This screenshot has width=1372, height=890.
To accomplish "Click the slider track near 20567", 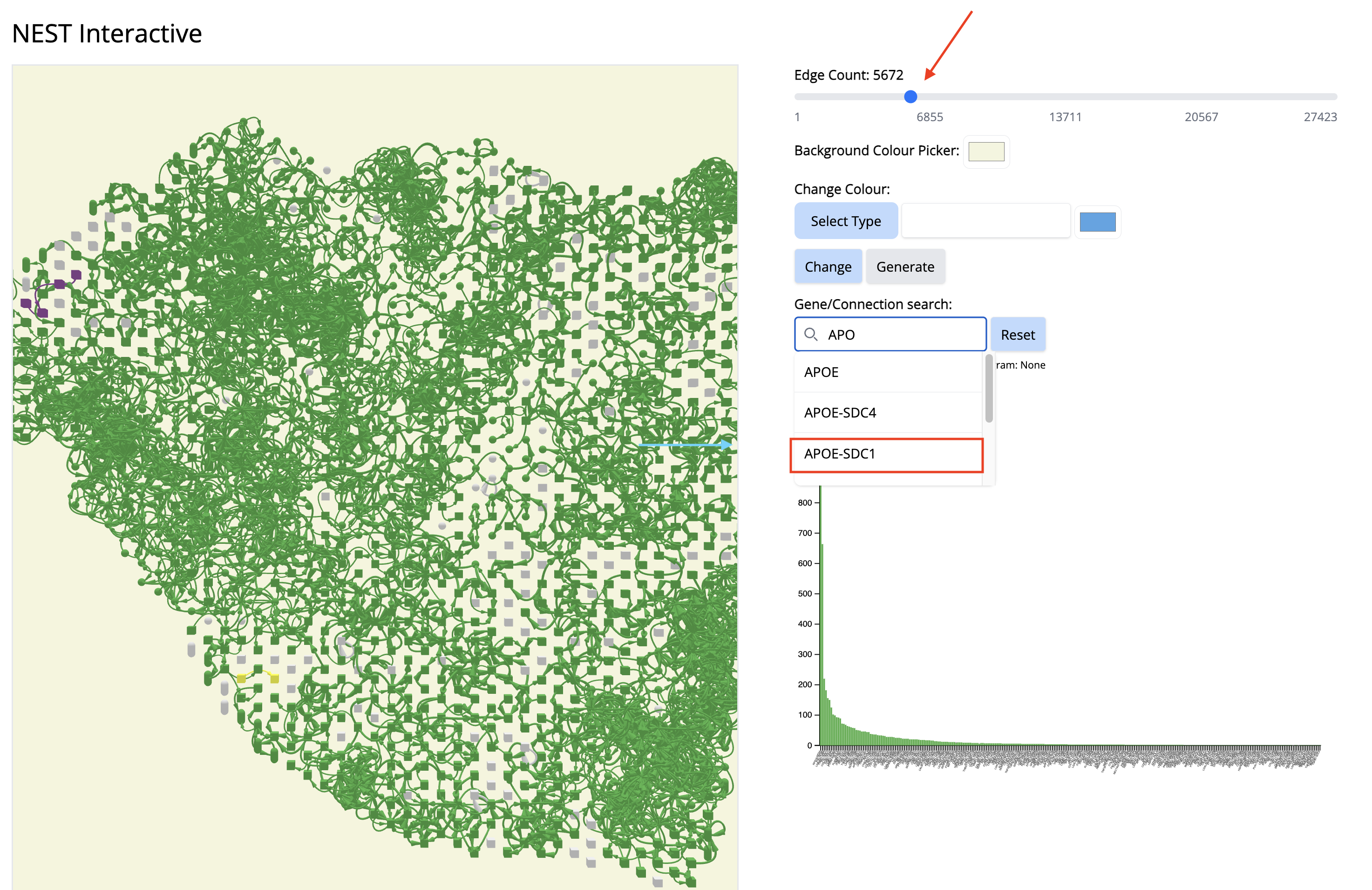I will (x=1202, y=97).
